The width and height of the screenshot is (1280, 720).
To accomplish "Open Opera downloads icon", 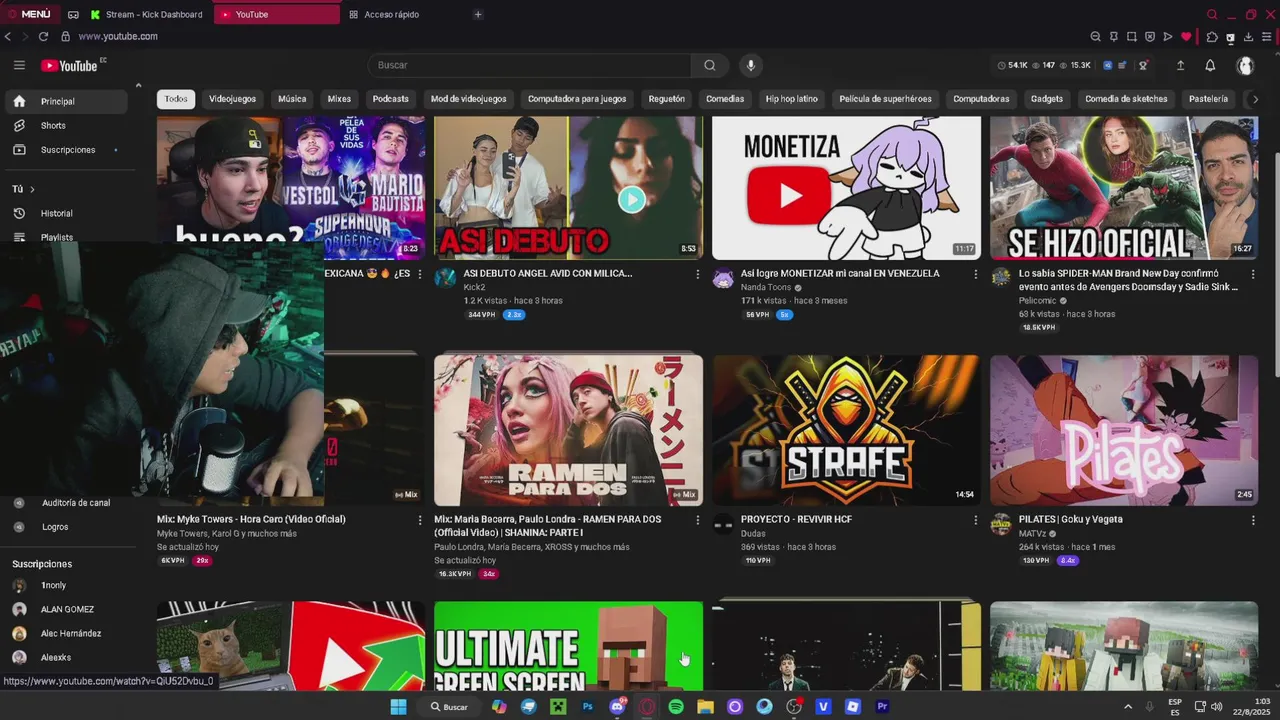I will click(x=1248, y=37).
